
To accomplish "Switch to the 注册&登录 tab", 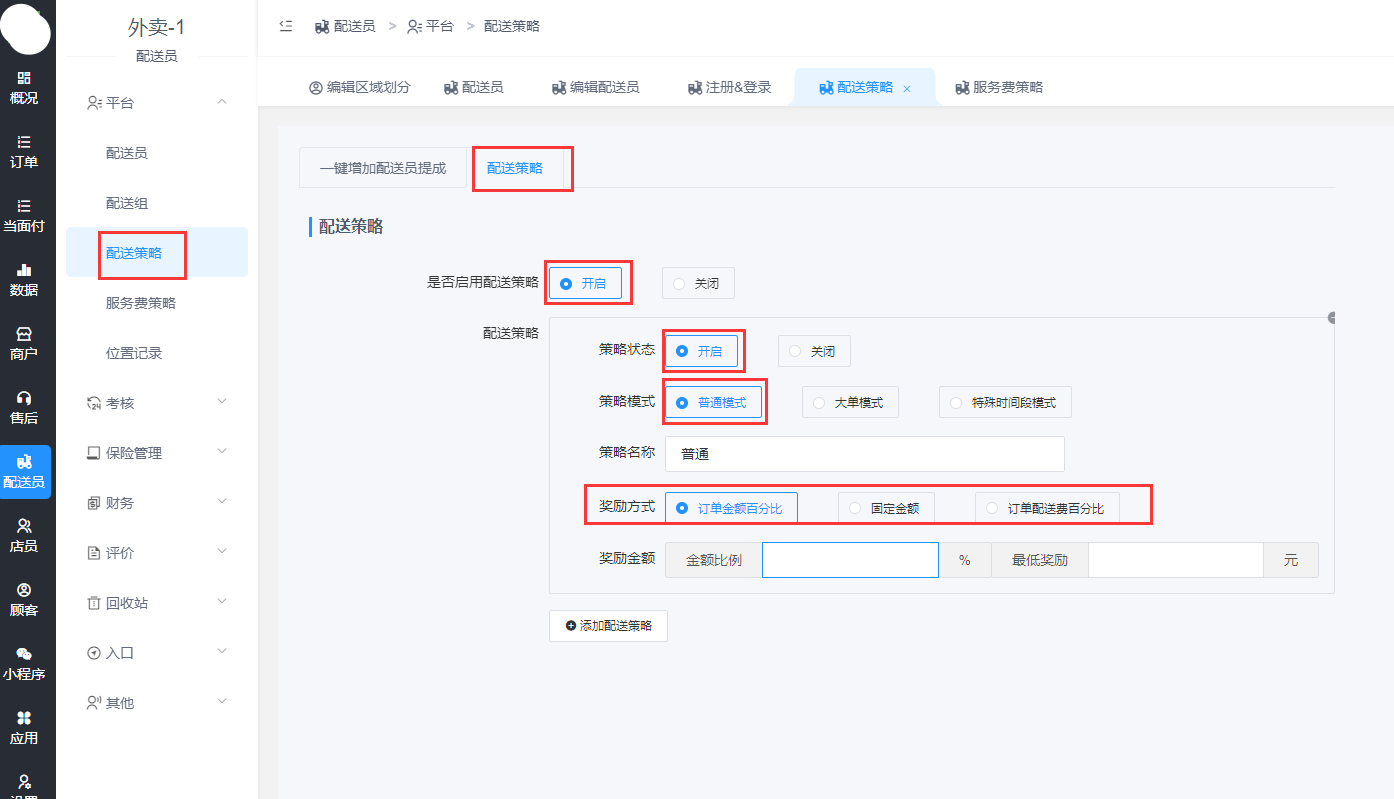I will click(x=730, y=87).
